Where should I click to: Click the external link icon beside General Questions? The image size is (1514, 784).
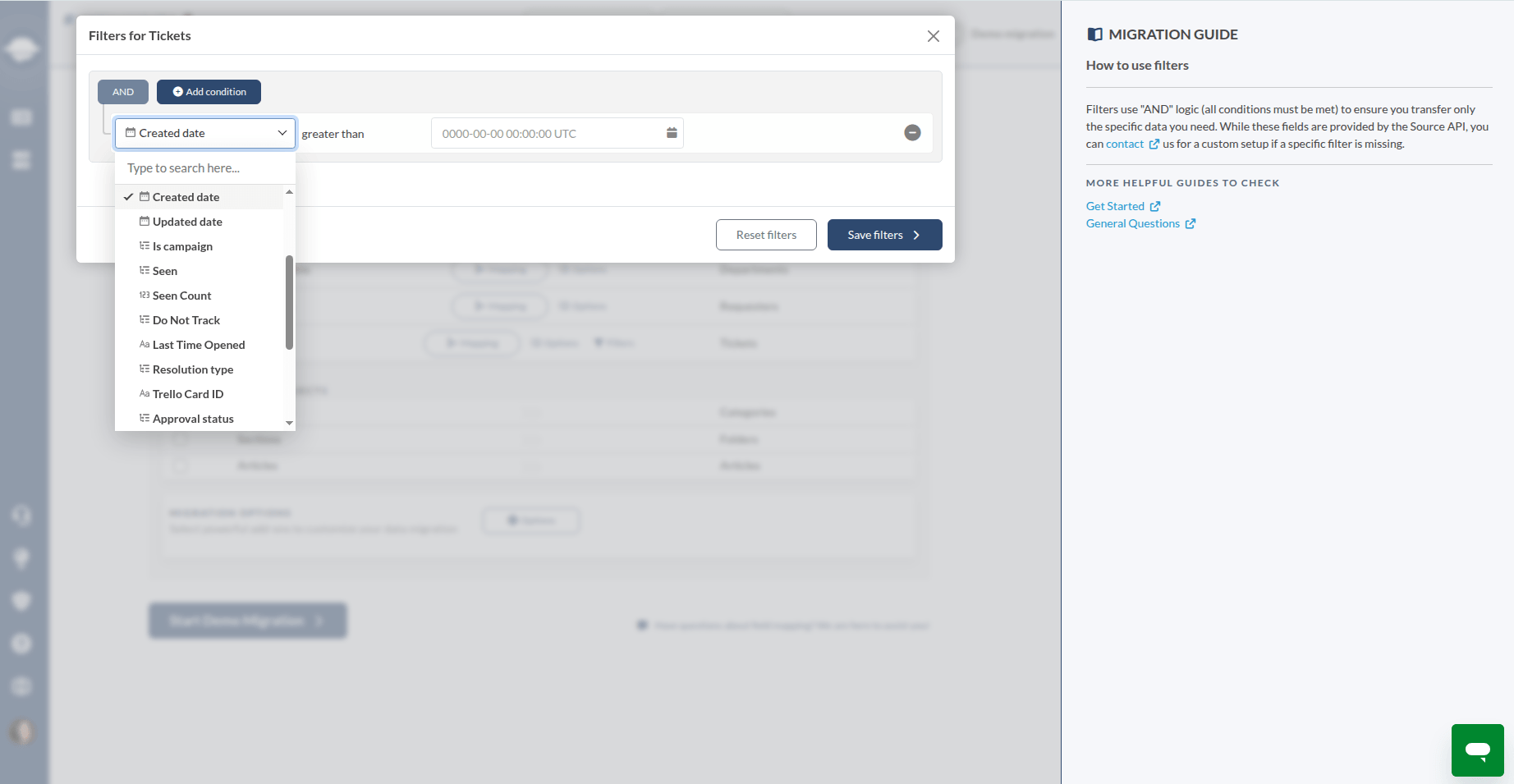tap(1191, 223)
